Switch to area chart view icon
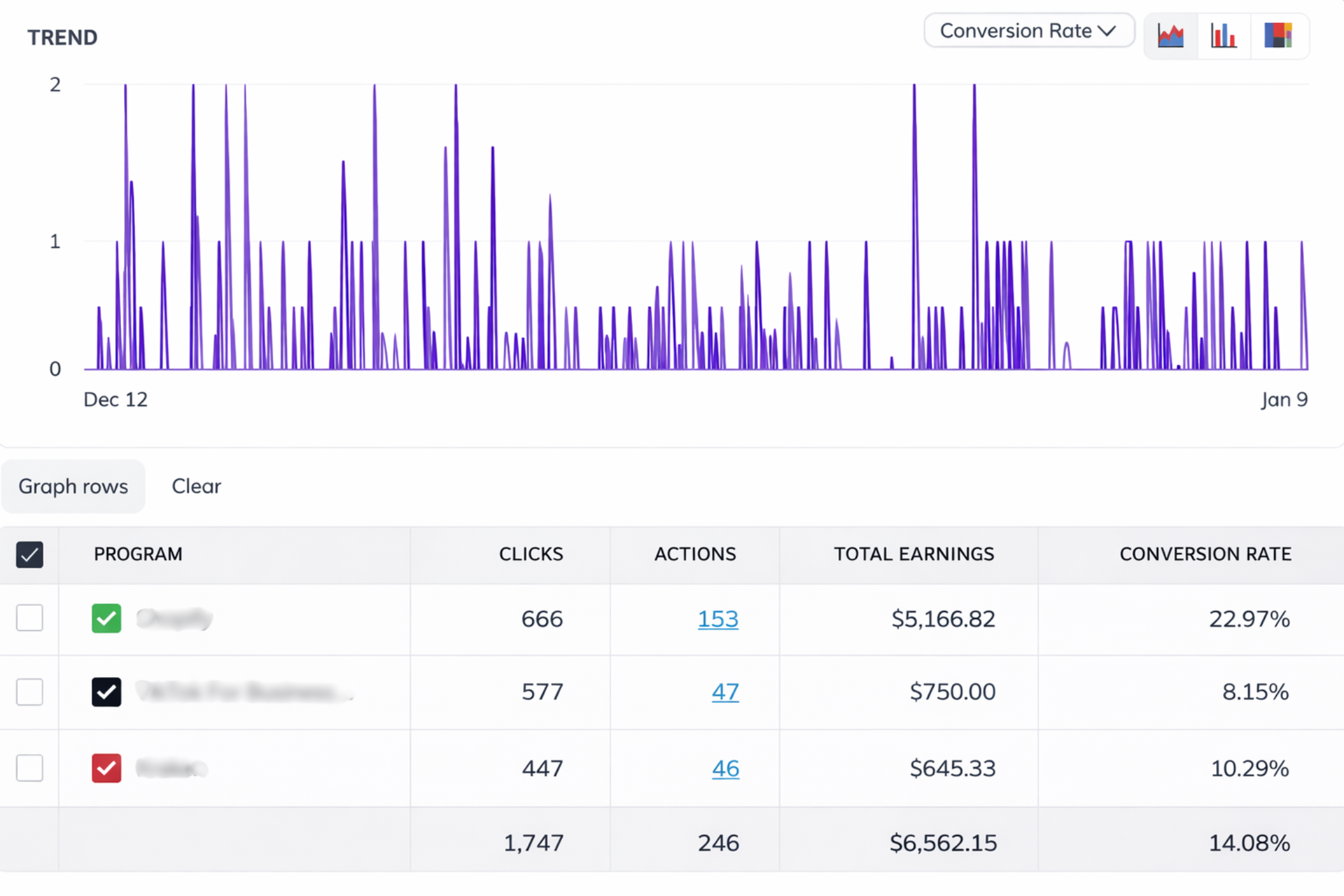The width and height of the screenshot is (1344, 896). click(1171, 36)
